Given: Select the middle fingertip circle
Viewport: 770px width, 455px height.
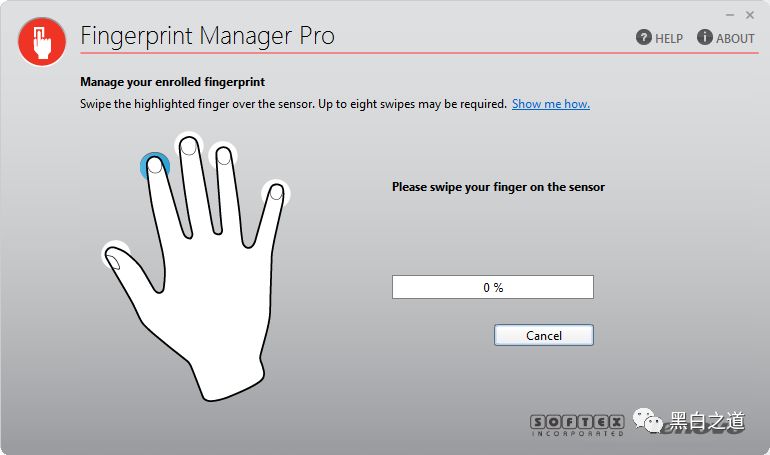Looking at the screenshot, I should tap(189, 146).
